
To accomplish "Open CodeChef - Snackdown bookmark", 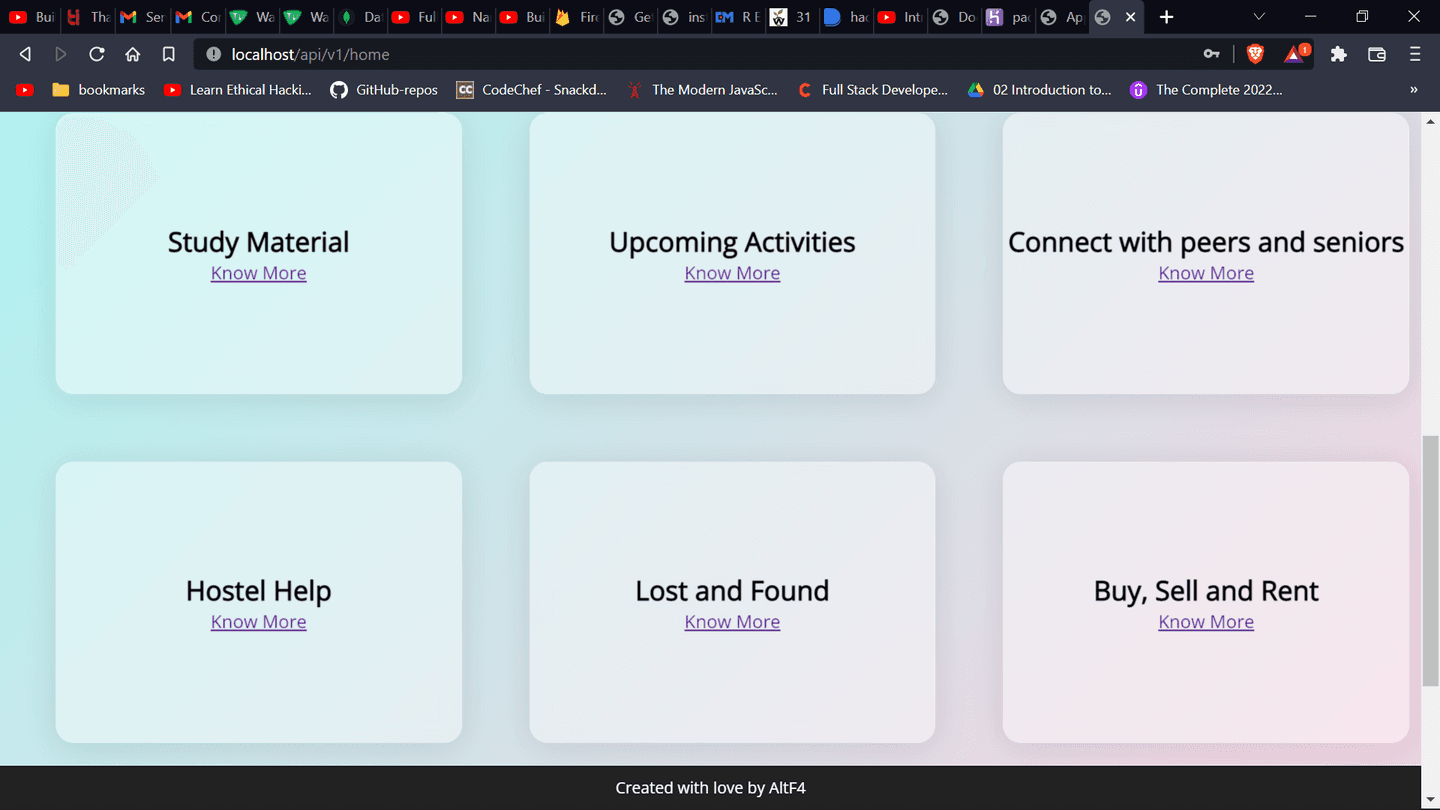I will point(531,90).
